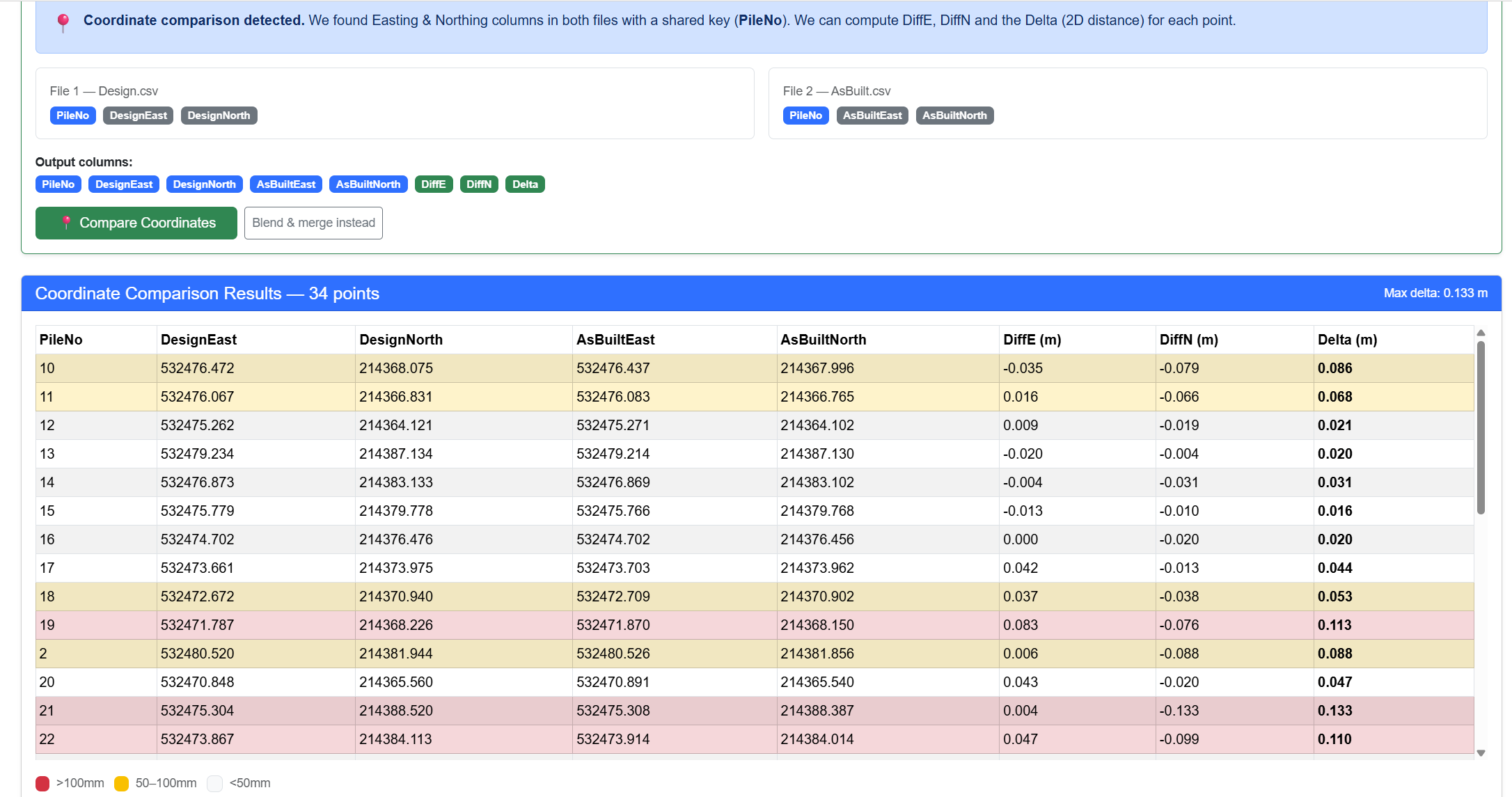Select the row for pile 2
Screen dimensions: 1512x797
pyautogui.click(x=755, y=654)
